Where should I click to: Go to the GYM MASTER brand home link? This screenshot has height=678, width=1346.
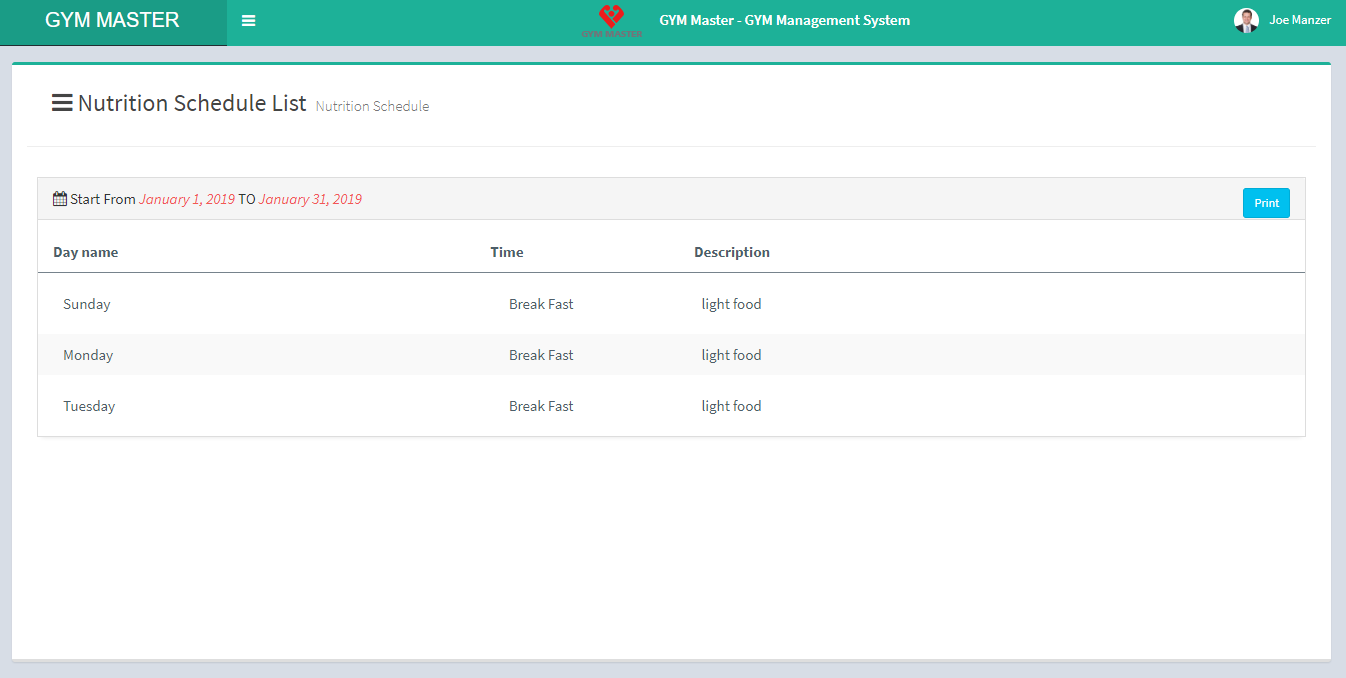(x=113, y=21)
